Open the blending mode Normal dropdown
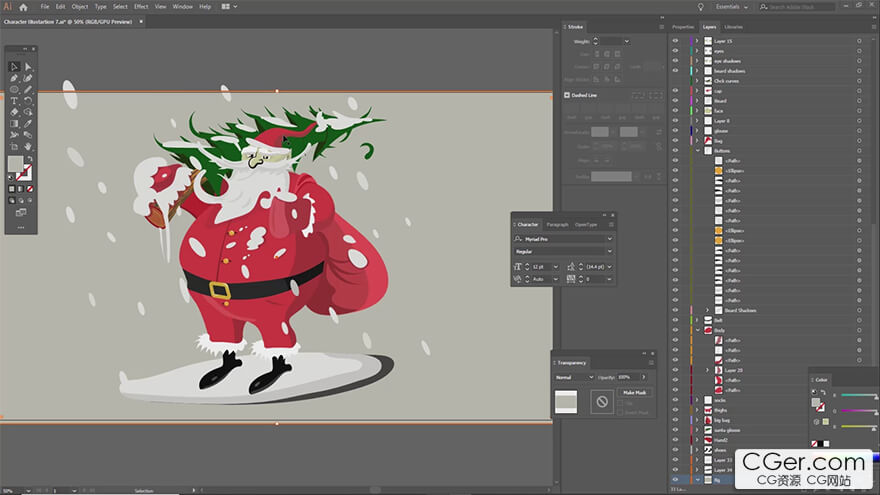The width and height of the screenshot is (880, 495). coord(574,378)
